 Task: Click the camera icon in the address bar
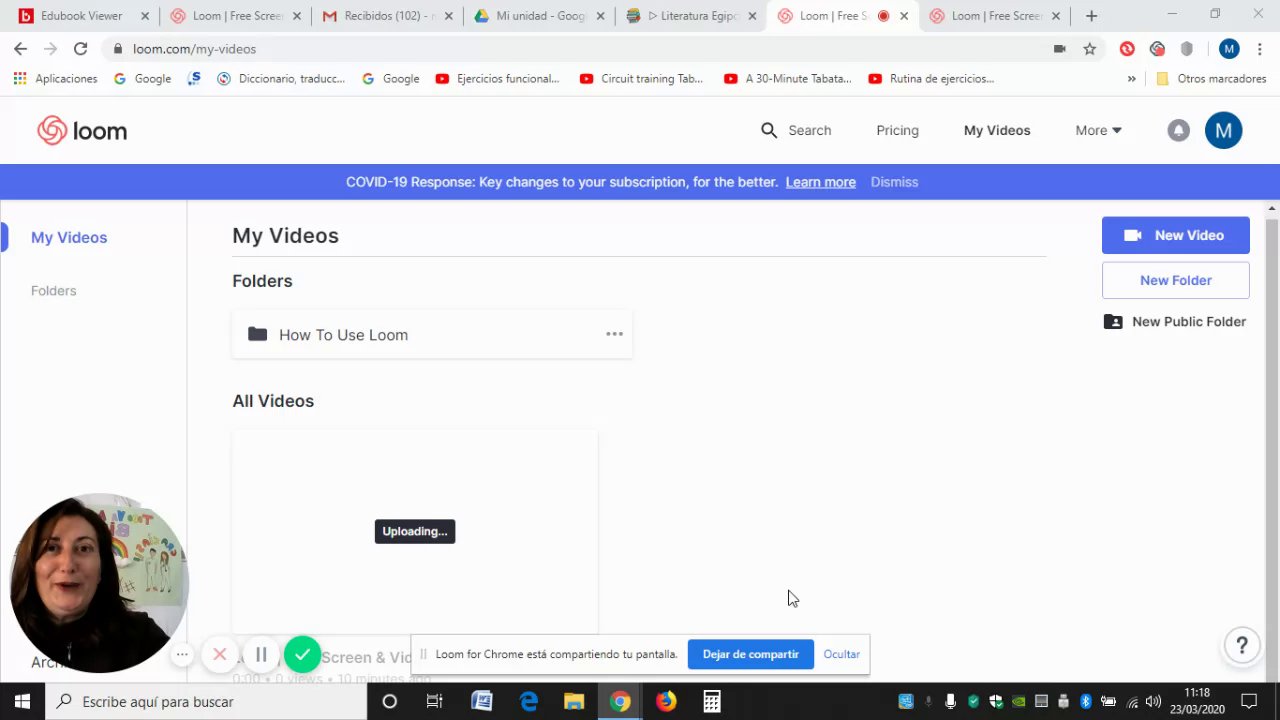1060,48
